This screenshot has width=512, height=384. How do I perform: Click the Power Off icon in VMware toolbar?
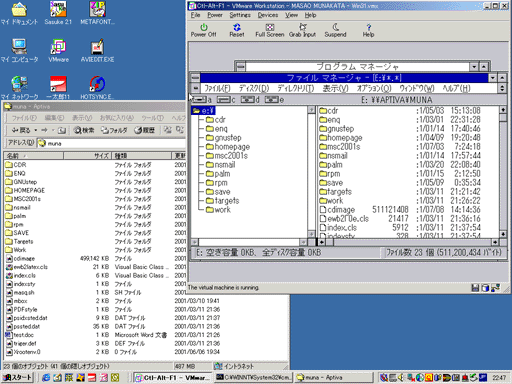203,30
